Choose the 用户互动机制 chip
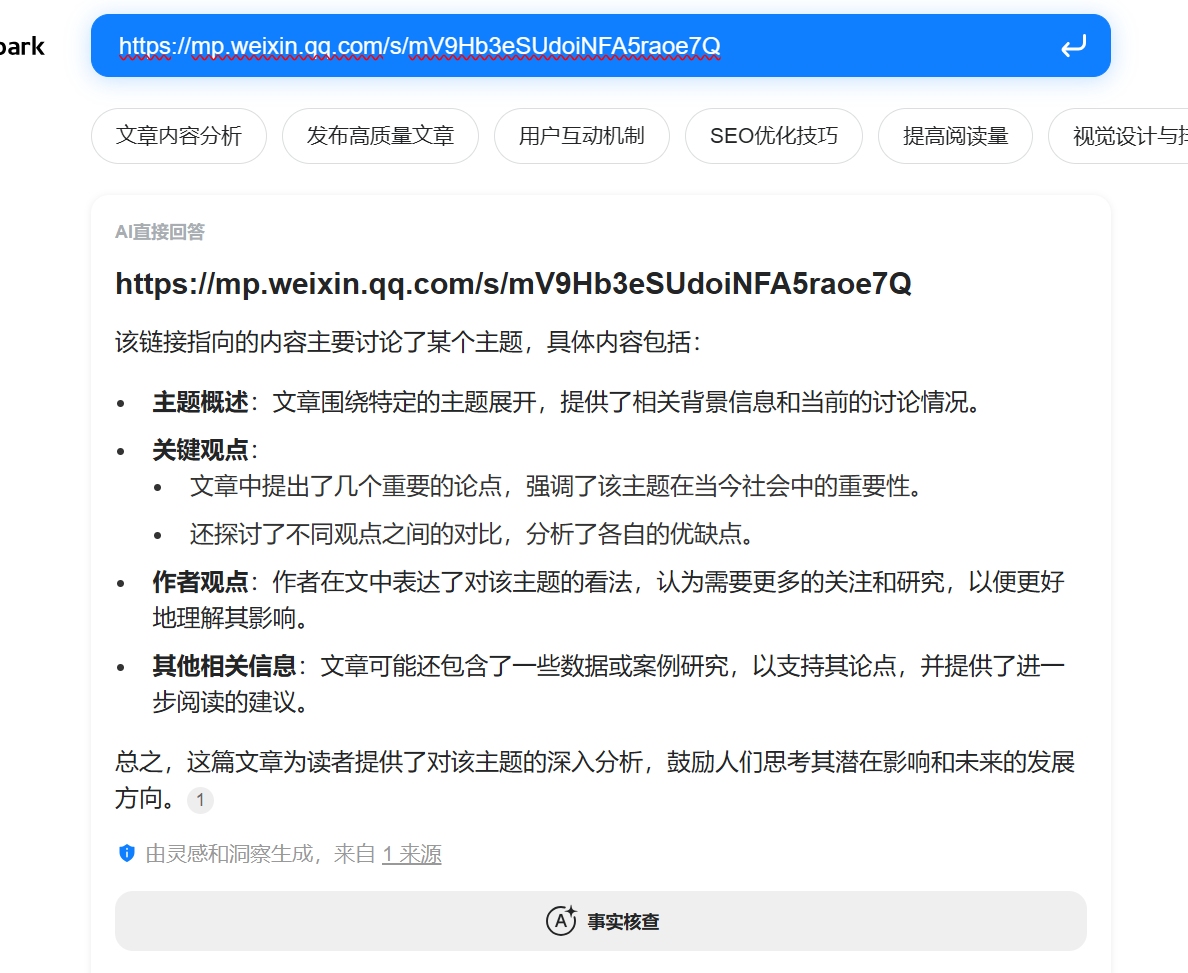The height and width of the screenshot is (973, 1188). pos(582,136)
